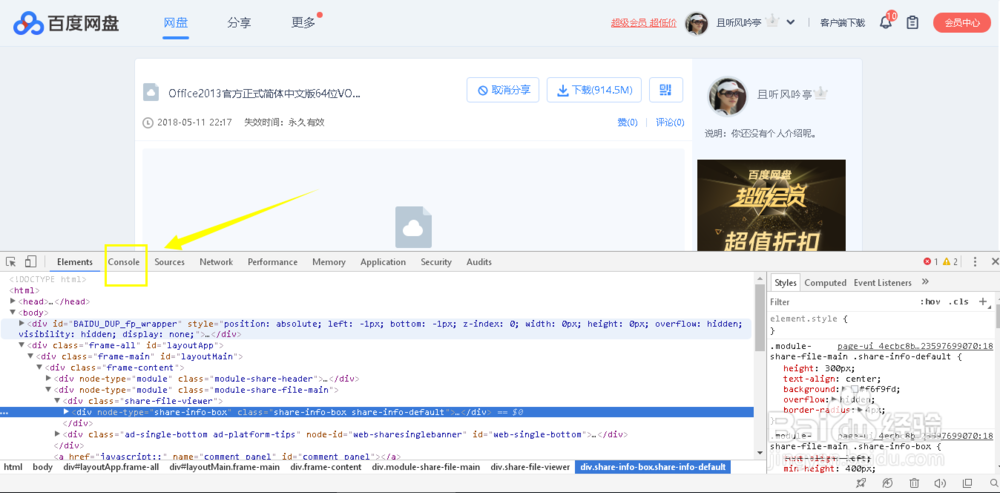Image resolution: width=1000 pixels, height=493 pixels.
Task: Open the 更多 navigation menu
Action: [304, 23]
